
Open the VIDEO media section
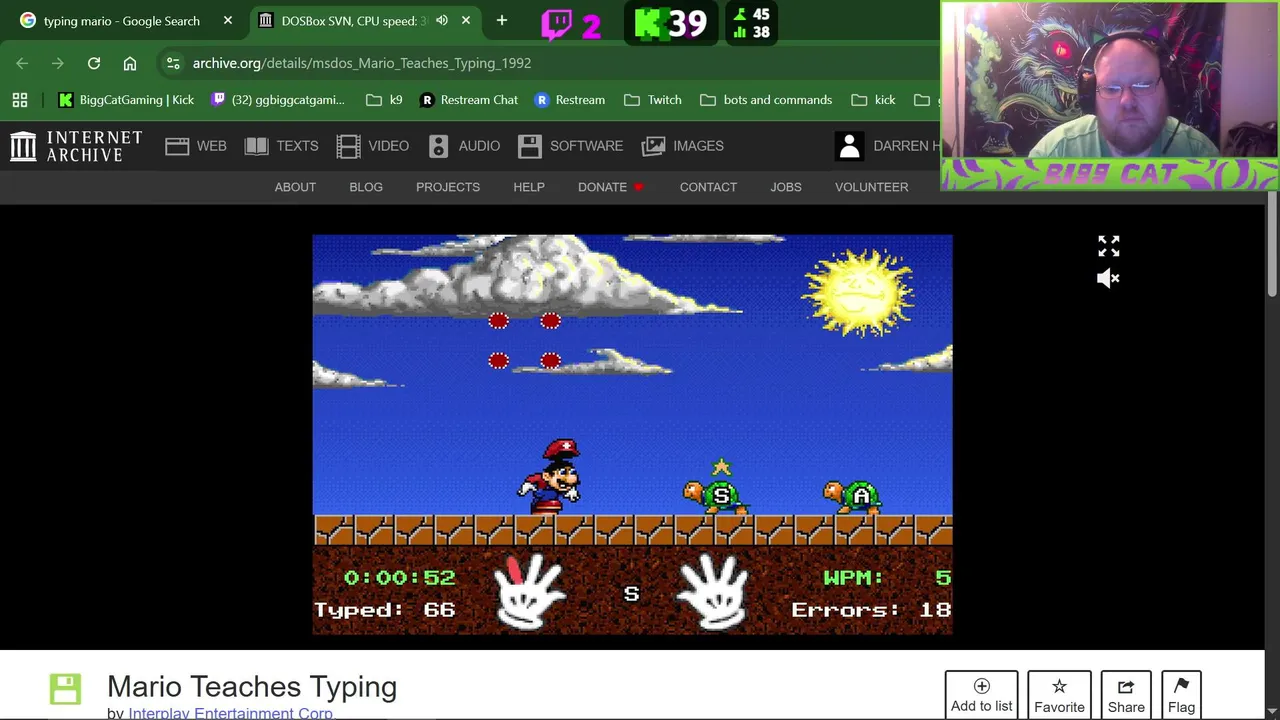click(373, 146)
